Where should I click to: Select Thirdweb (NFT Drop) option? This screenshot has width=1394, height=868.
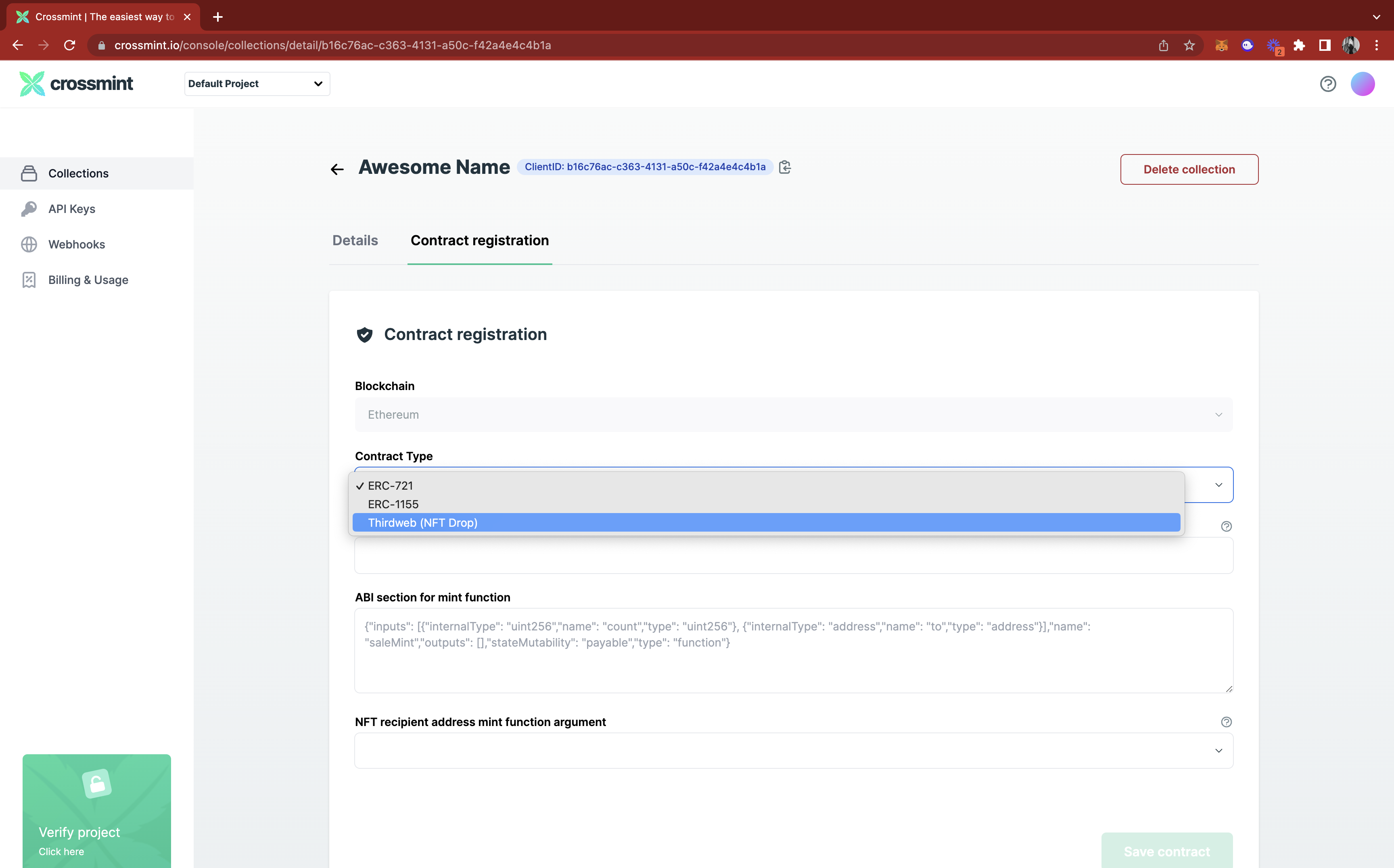(x=422, y=522)
